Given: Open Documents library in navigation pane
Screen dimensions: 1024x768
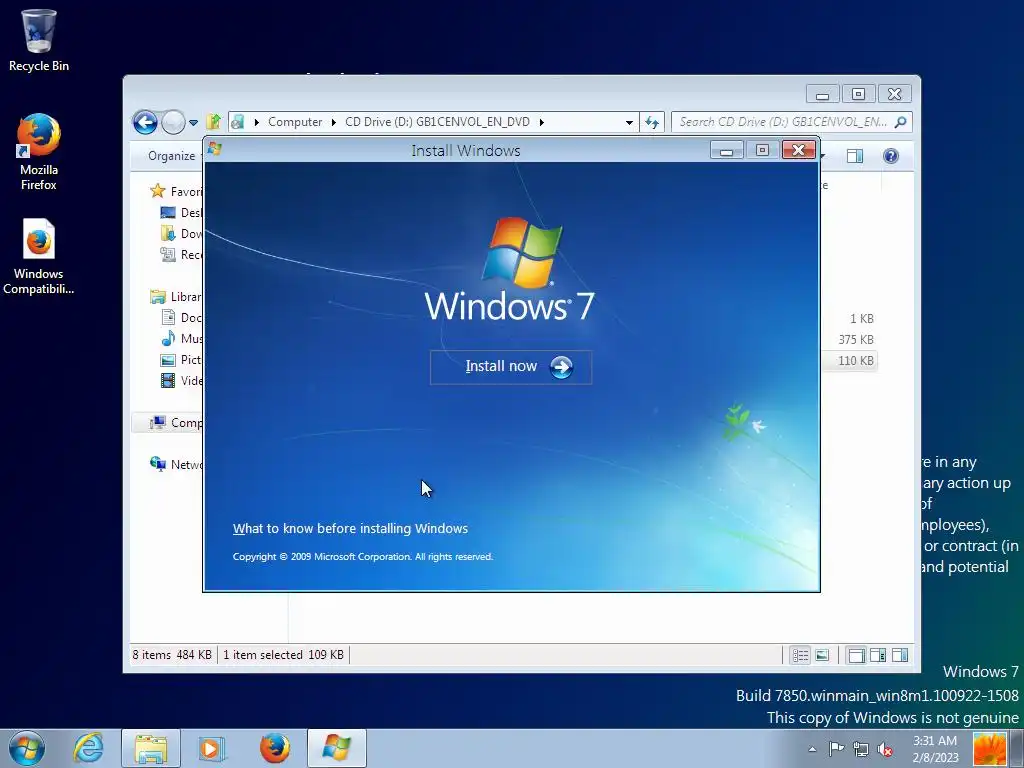Looking at the screenshot, I should [182, 317].
